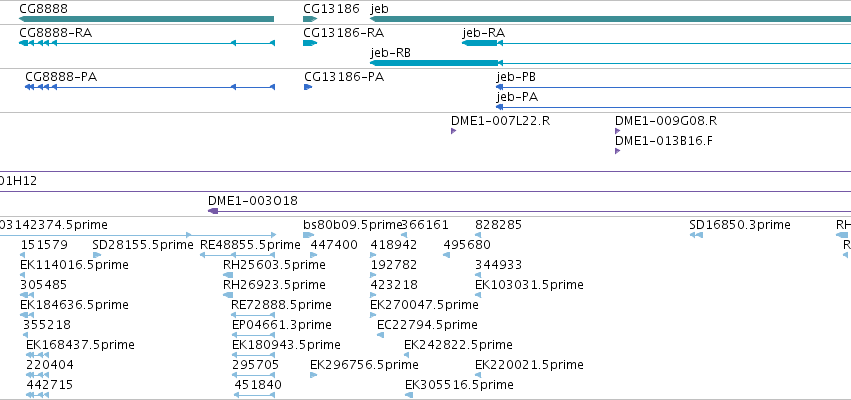
Task: Select the DME1-007L22.R arrow marker
Action: pos(454,131)
